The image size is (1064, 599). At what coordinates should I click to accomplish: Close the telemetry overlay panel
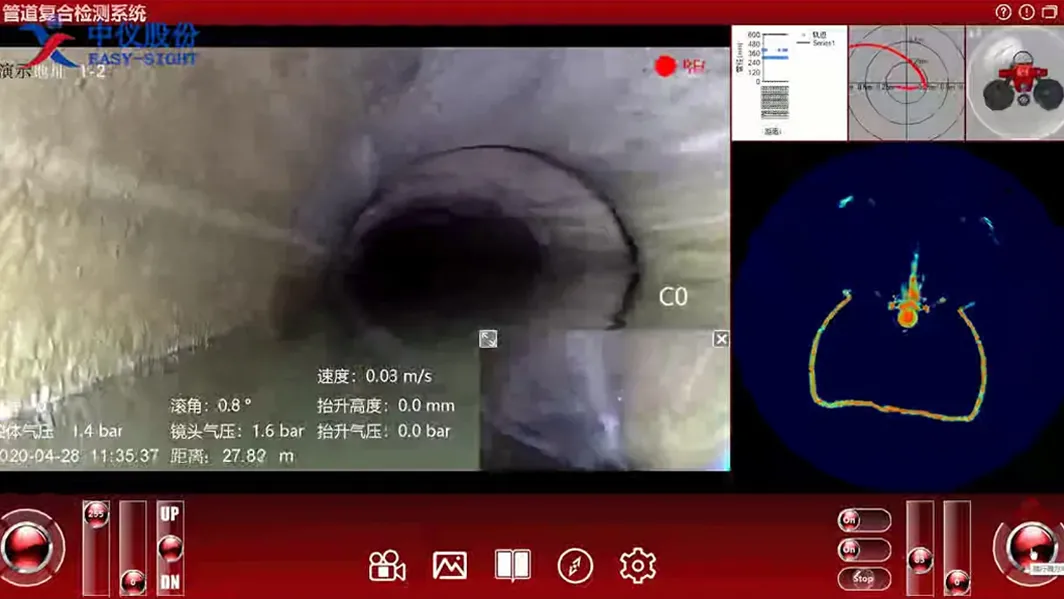point(720,339)
